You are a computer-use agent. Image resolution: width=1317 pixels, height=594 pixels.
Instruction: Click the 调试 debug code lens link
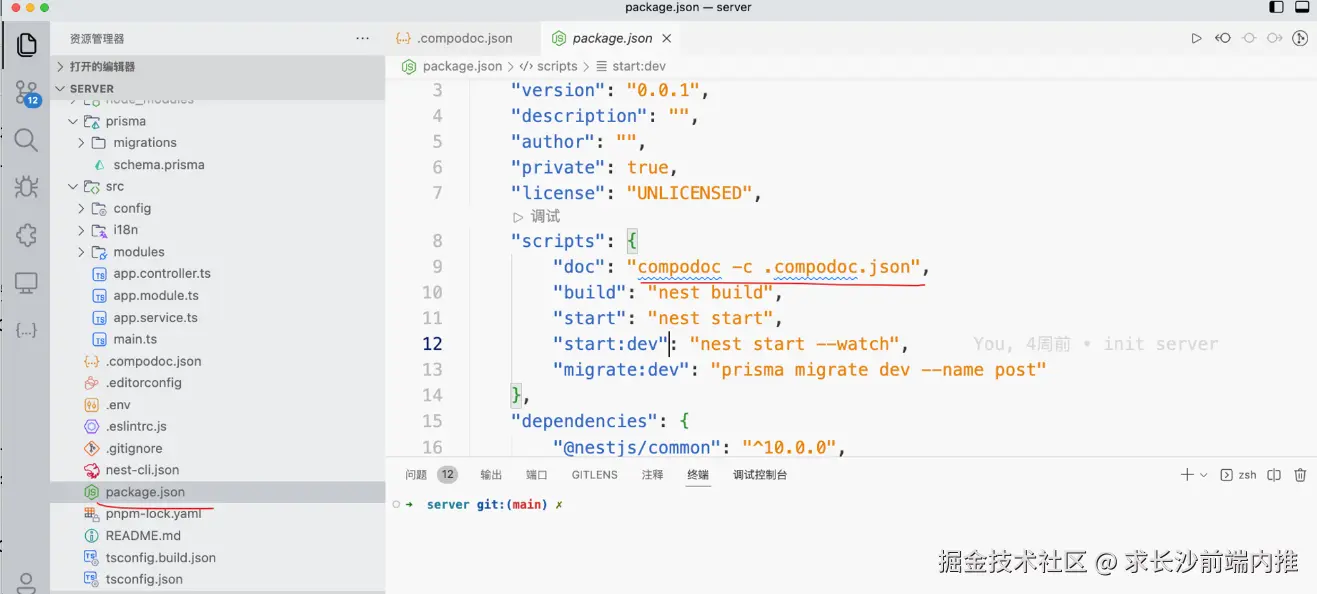536,217
